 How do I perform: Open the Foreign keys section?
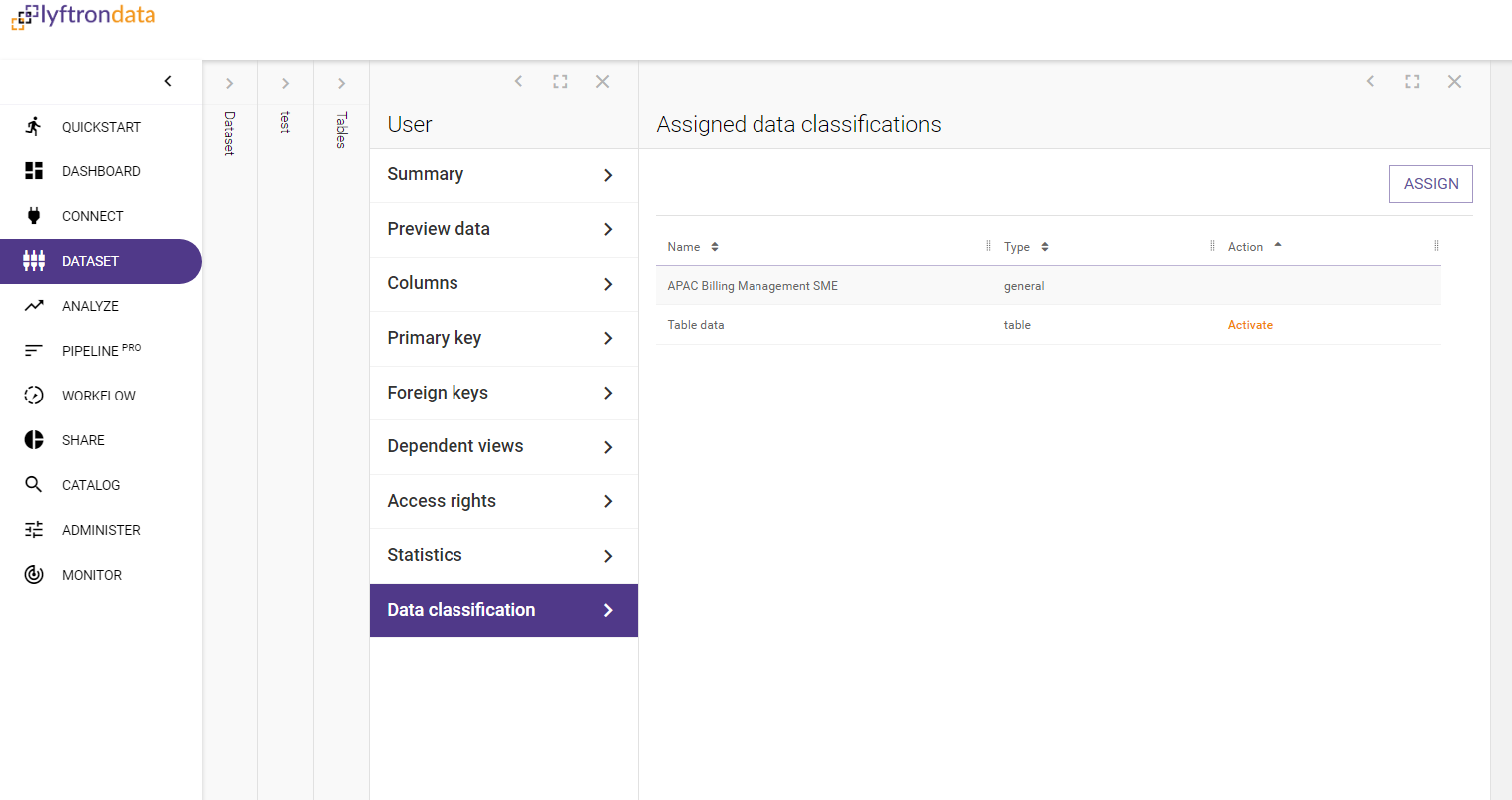[503, 393]
